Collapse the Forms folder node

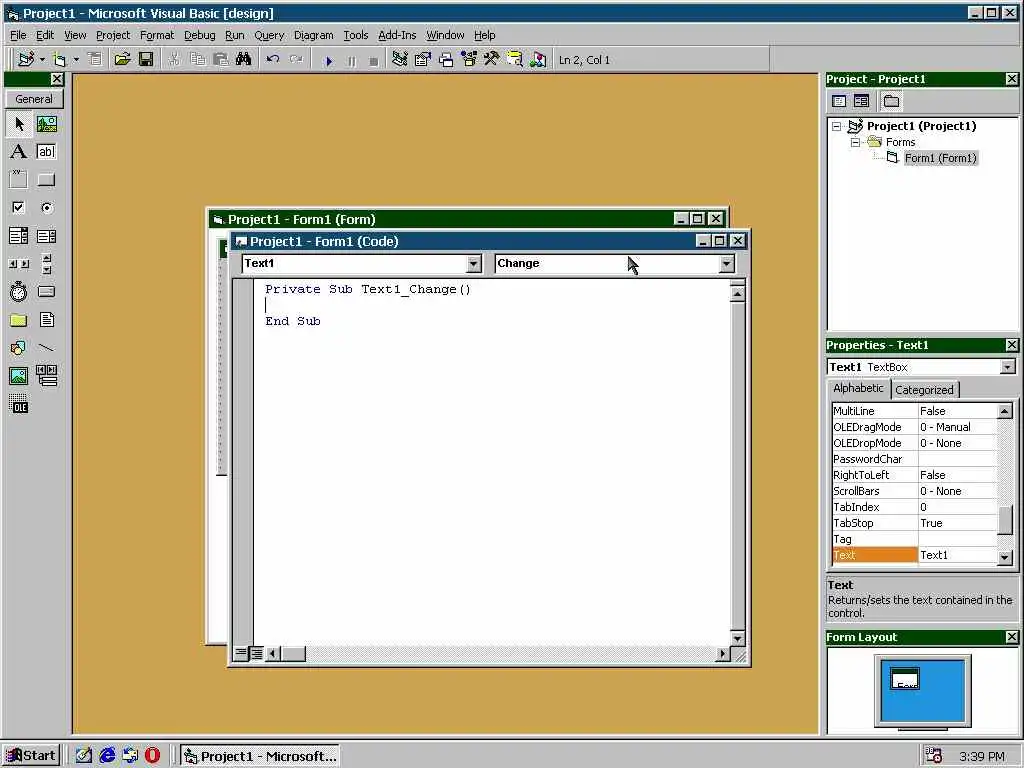coord(855,142)
